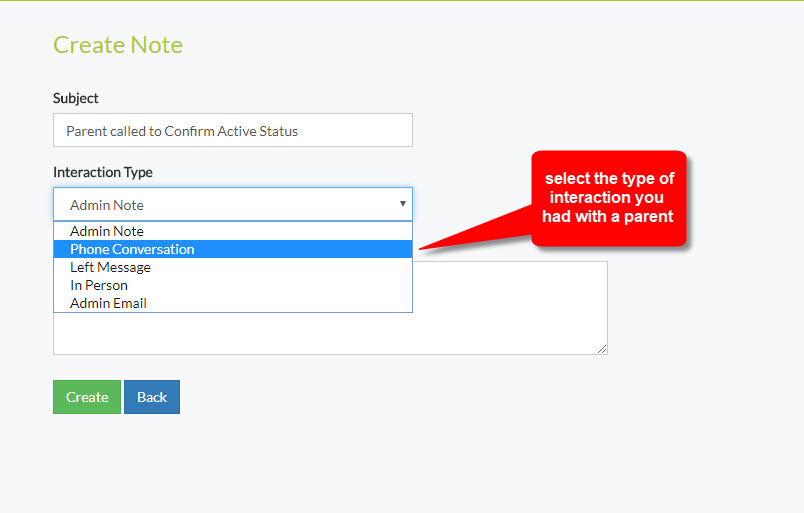Select Admin Note from the list
The image size is (804, 513).
107,231
